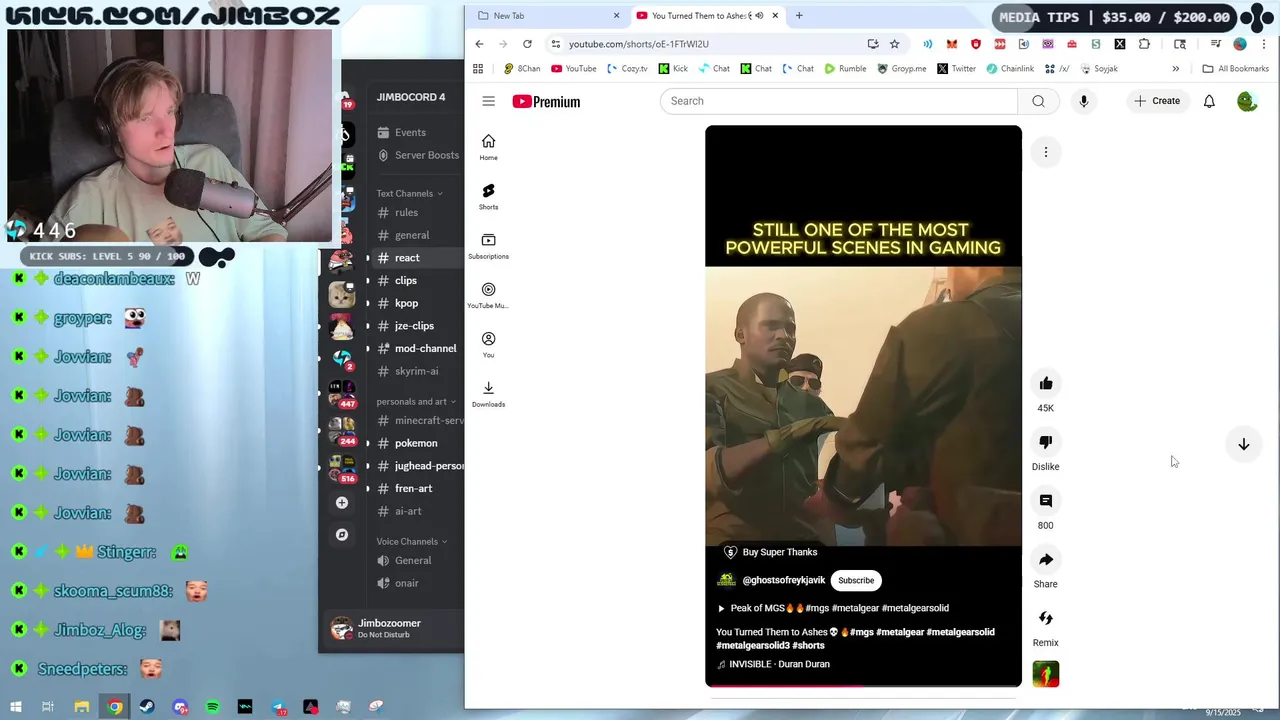Open the Rumble bookmark
The image size is (1280, 720).
click(x=845, y=69)
